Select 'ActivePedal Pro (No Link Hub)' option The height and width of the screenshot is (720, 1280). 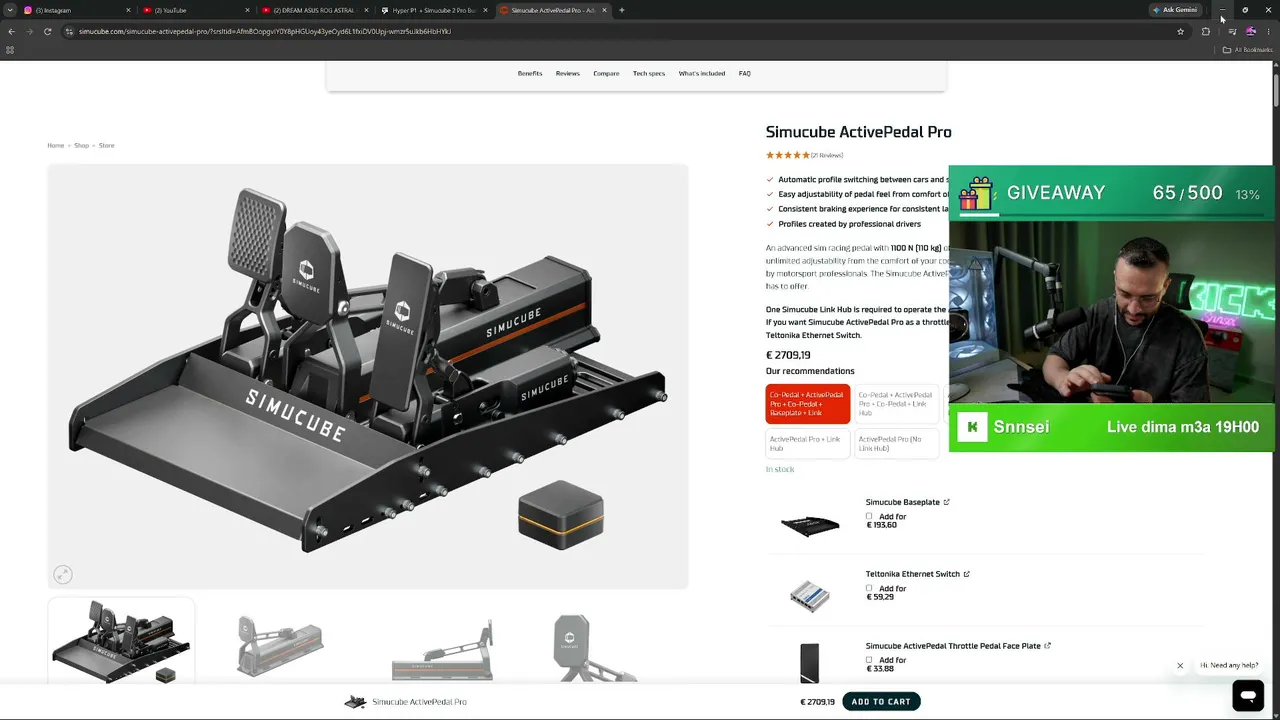point(896,443)
